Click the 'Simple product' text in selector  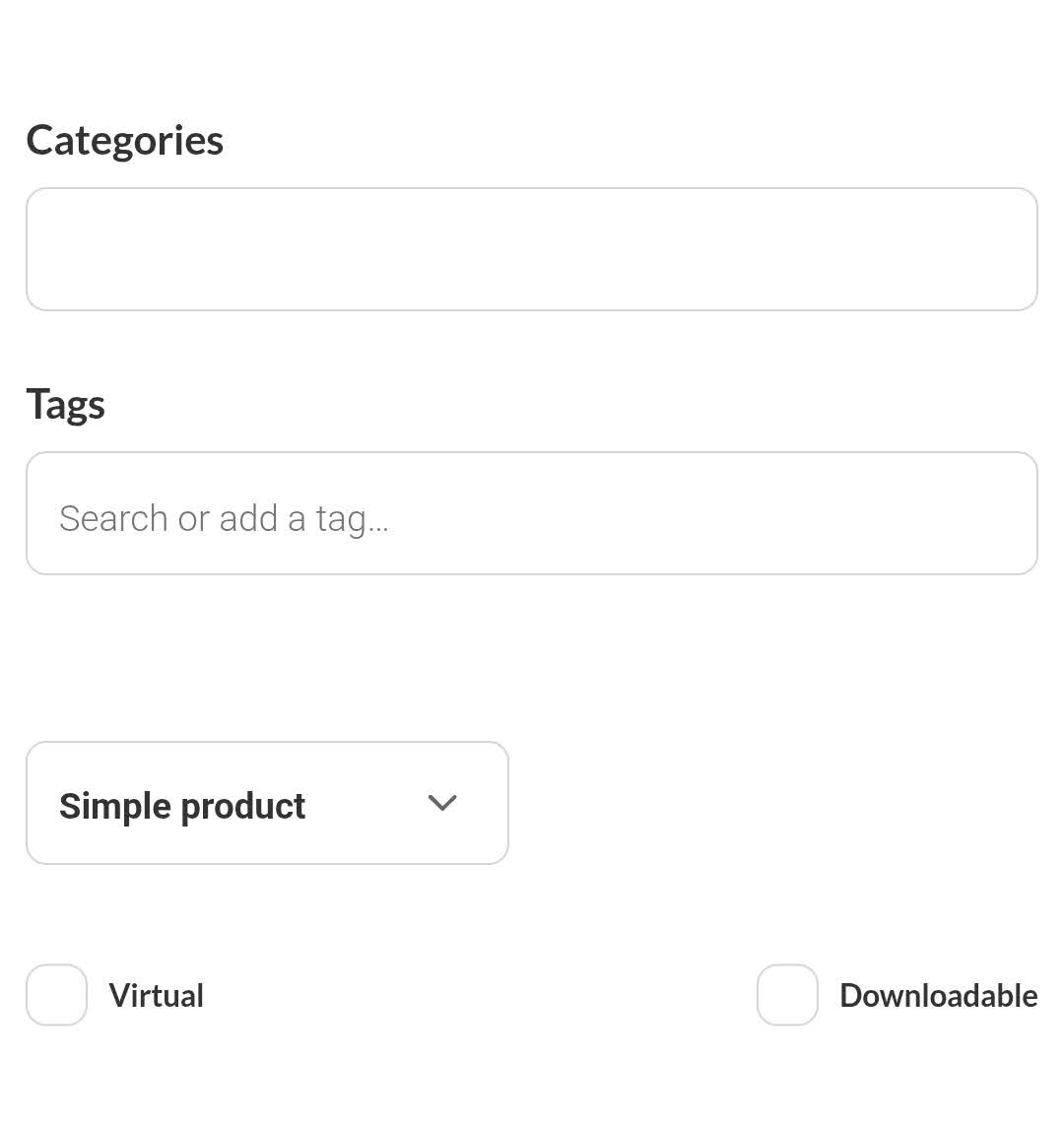182,806
